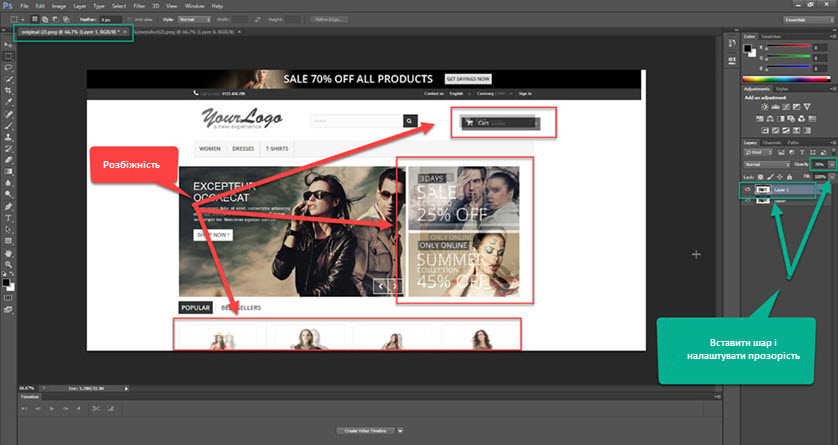
Task: Toggle pixel layer filter in Layers panel
Action: point(781,153)
